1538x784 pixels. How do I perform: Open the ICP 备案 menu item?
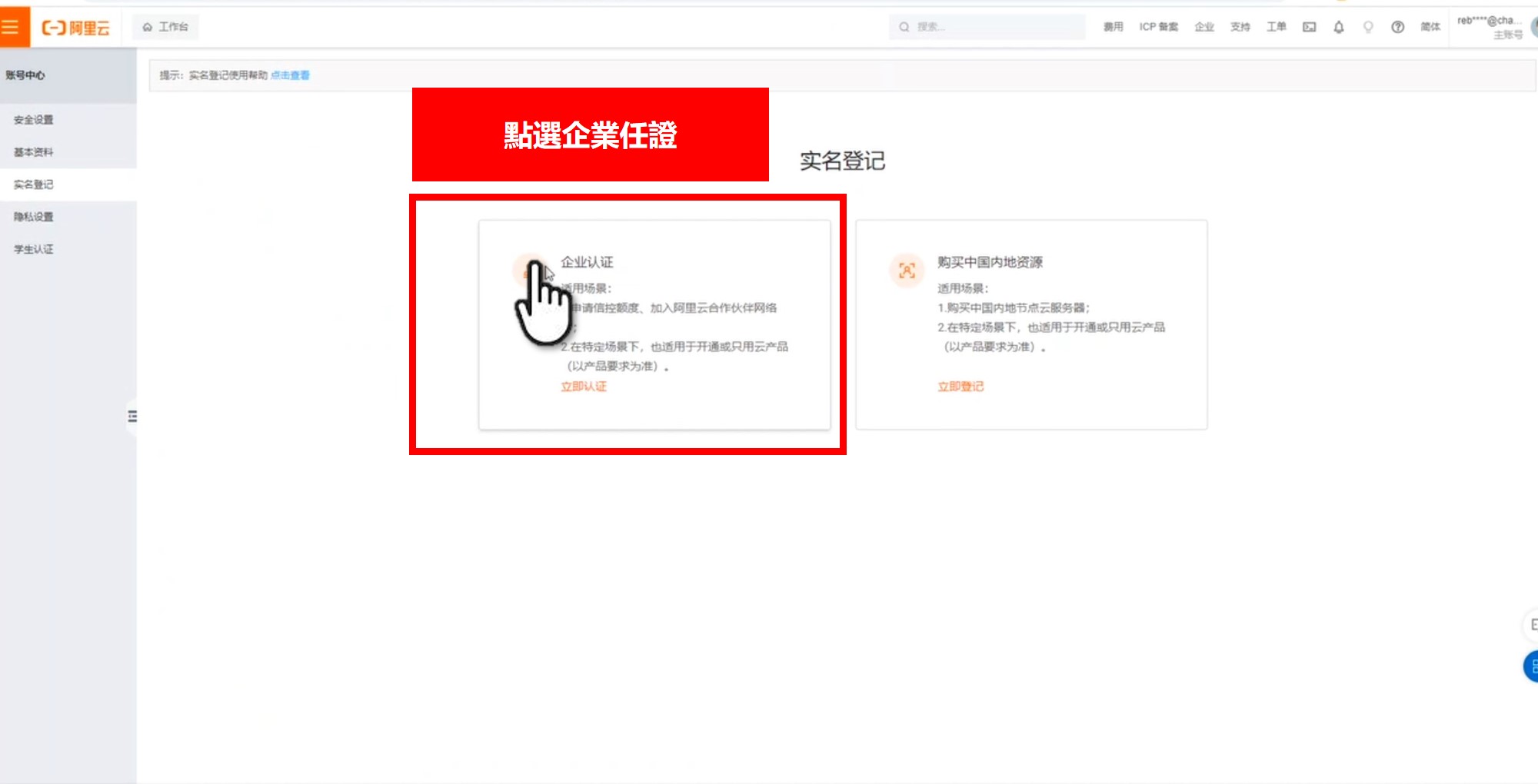[x=1158, y=27]
